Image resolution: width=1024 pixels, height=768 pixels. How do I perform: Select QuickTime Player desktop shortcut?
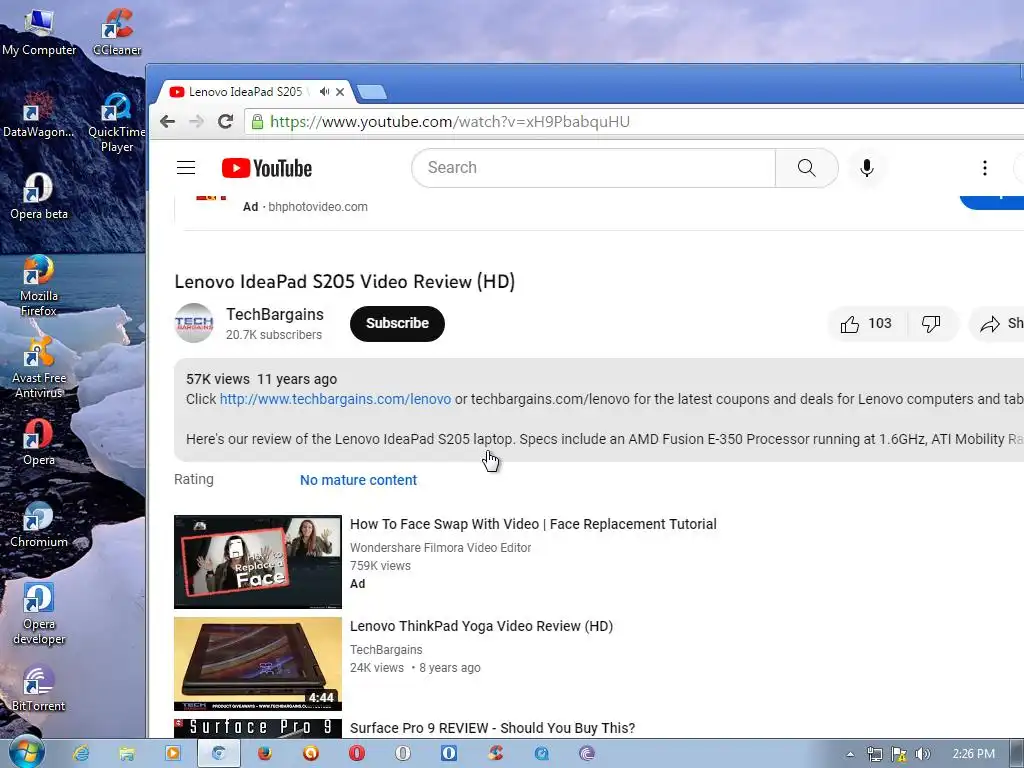117,122
